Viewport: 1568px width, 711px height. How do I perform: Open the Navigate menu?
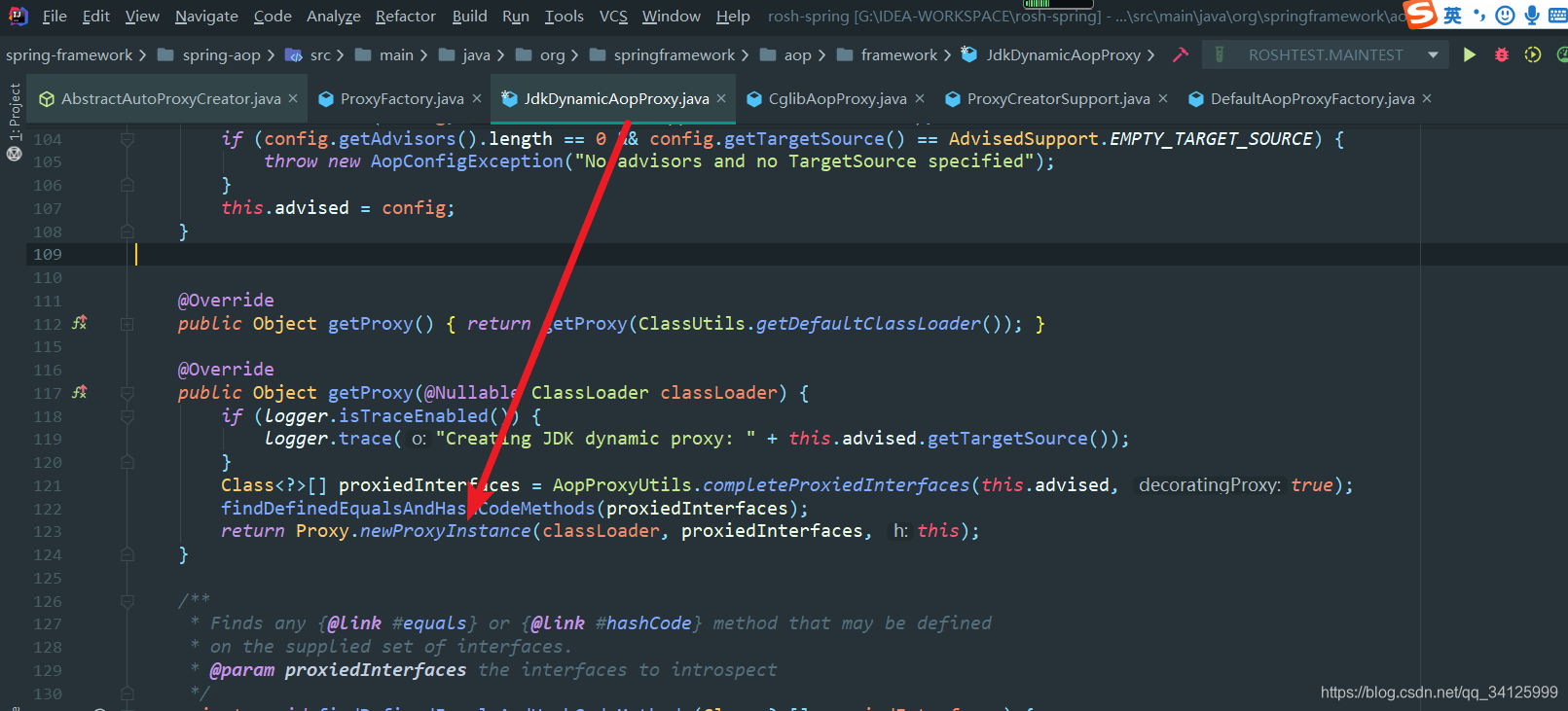click(x=206, y=16)
